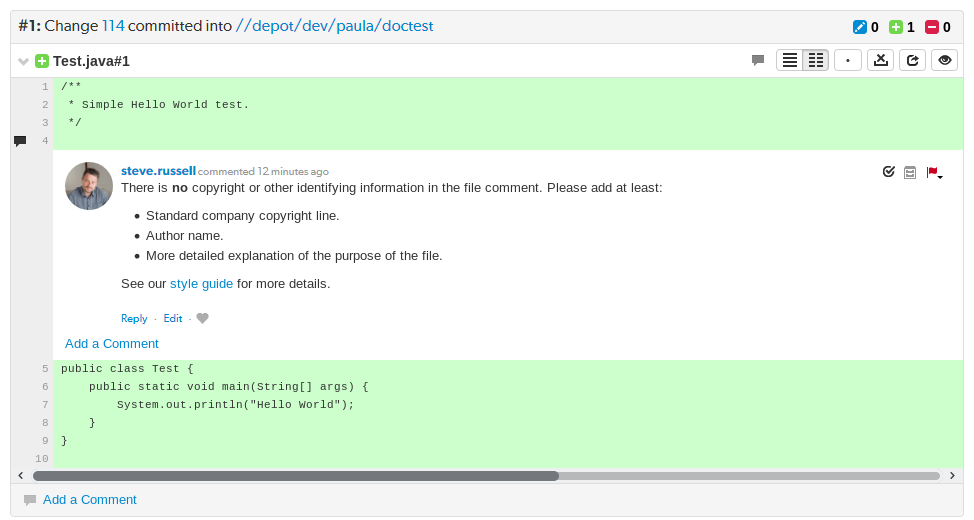Open the style guide link

pos(201,284)
